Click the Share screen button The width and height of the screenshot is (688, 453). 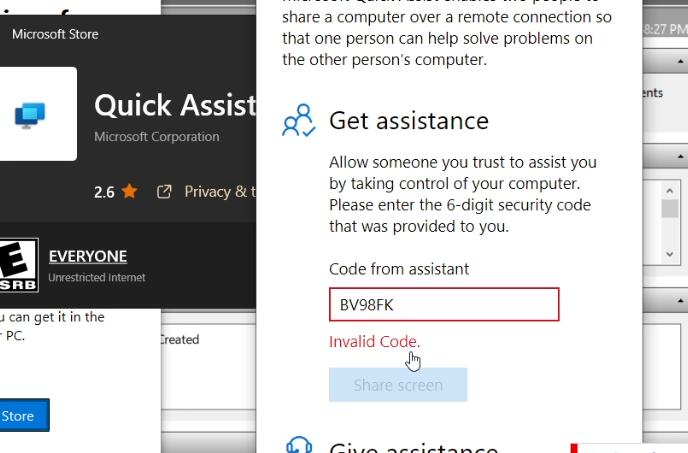(x=398, y=385)
